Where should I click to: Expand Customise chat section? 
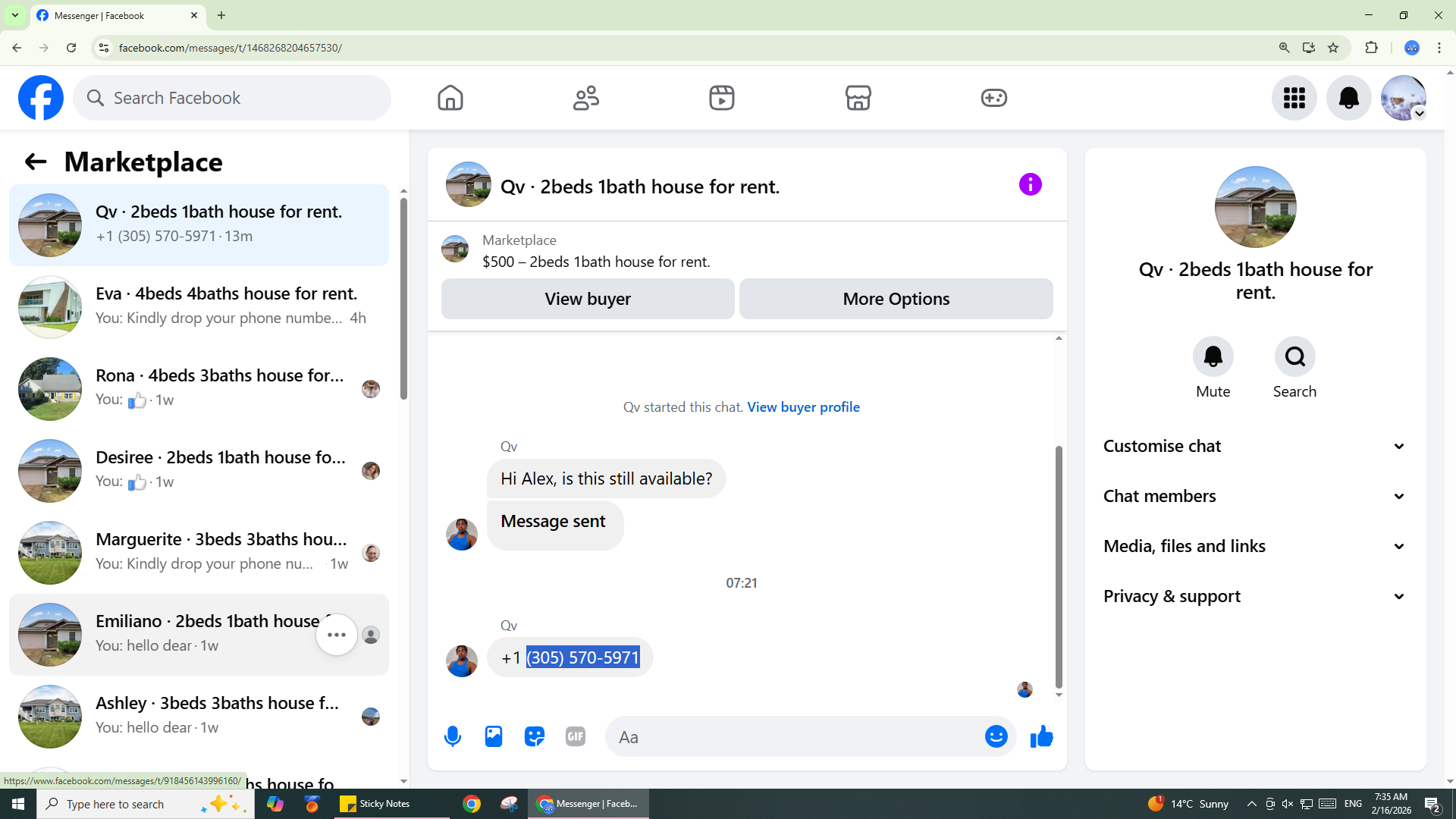[1255, 446]
